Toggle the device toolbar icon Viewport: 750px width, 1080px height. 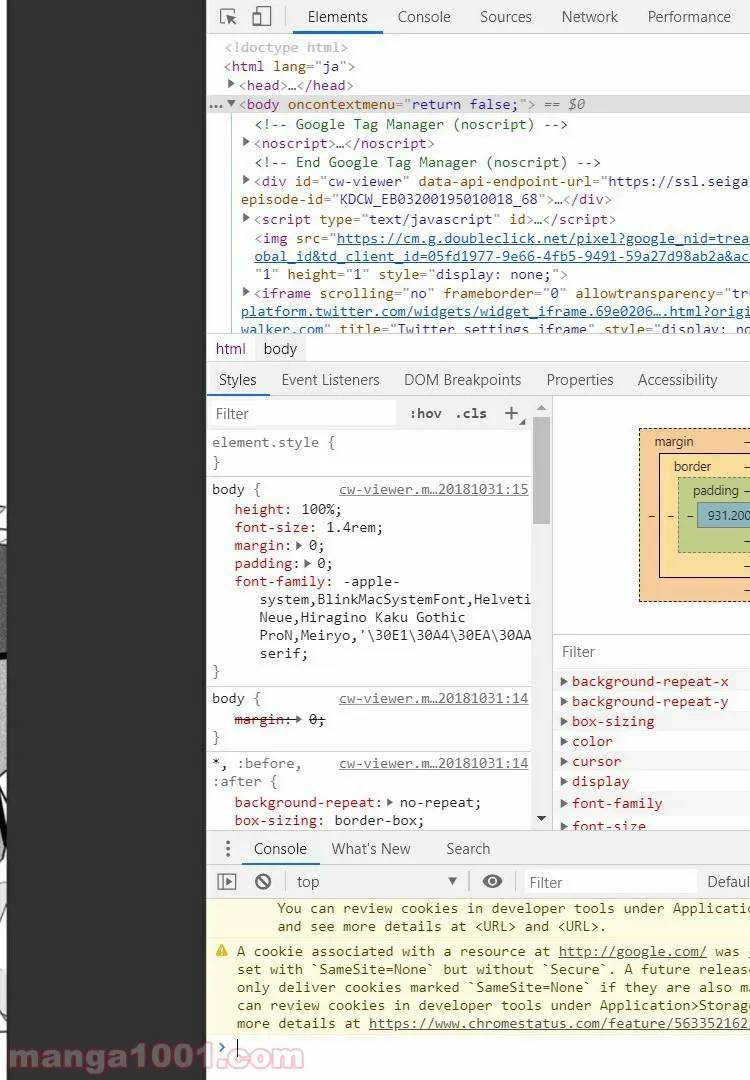tap(261, 17)
